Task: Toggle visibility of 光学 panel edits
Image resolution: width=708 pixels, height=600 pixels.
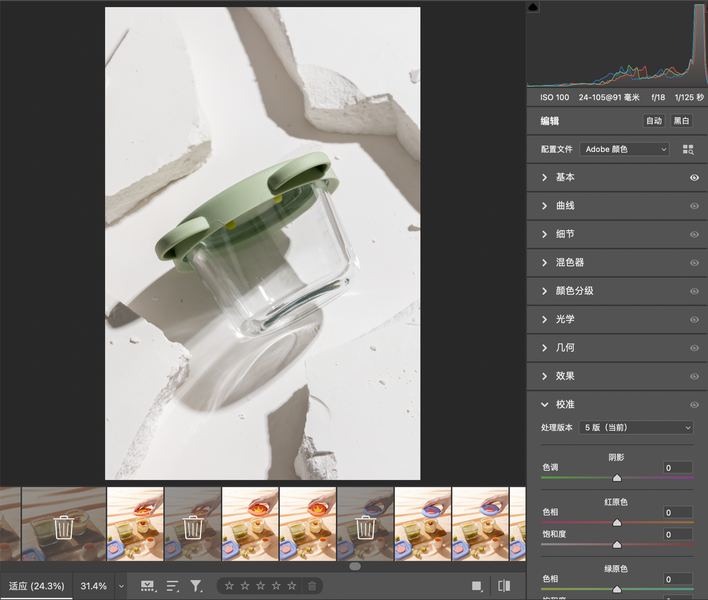Action: (694, 320)
